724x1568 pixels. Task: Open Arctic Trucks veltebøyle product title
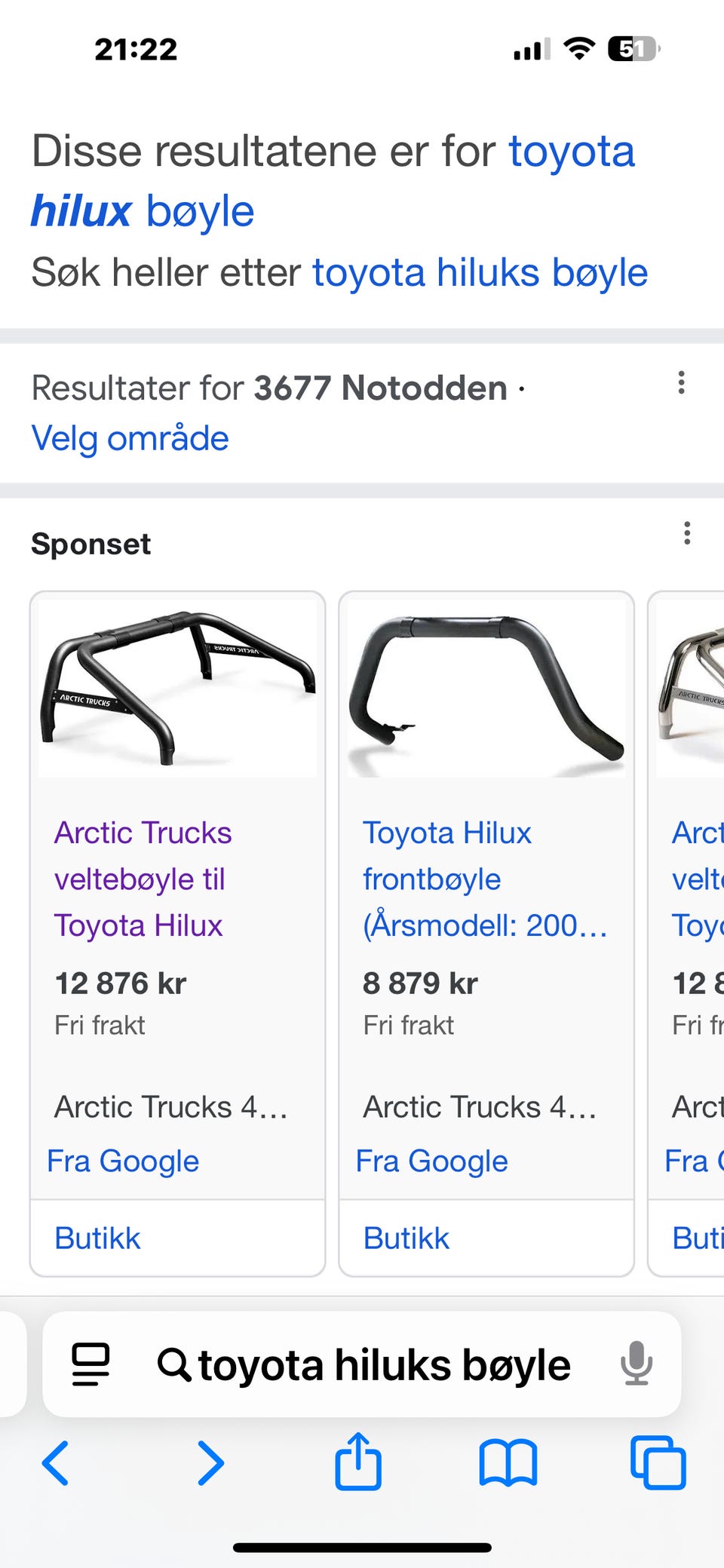(143, 879)
